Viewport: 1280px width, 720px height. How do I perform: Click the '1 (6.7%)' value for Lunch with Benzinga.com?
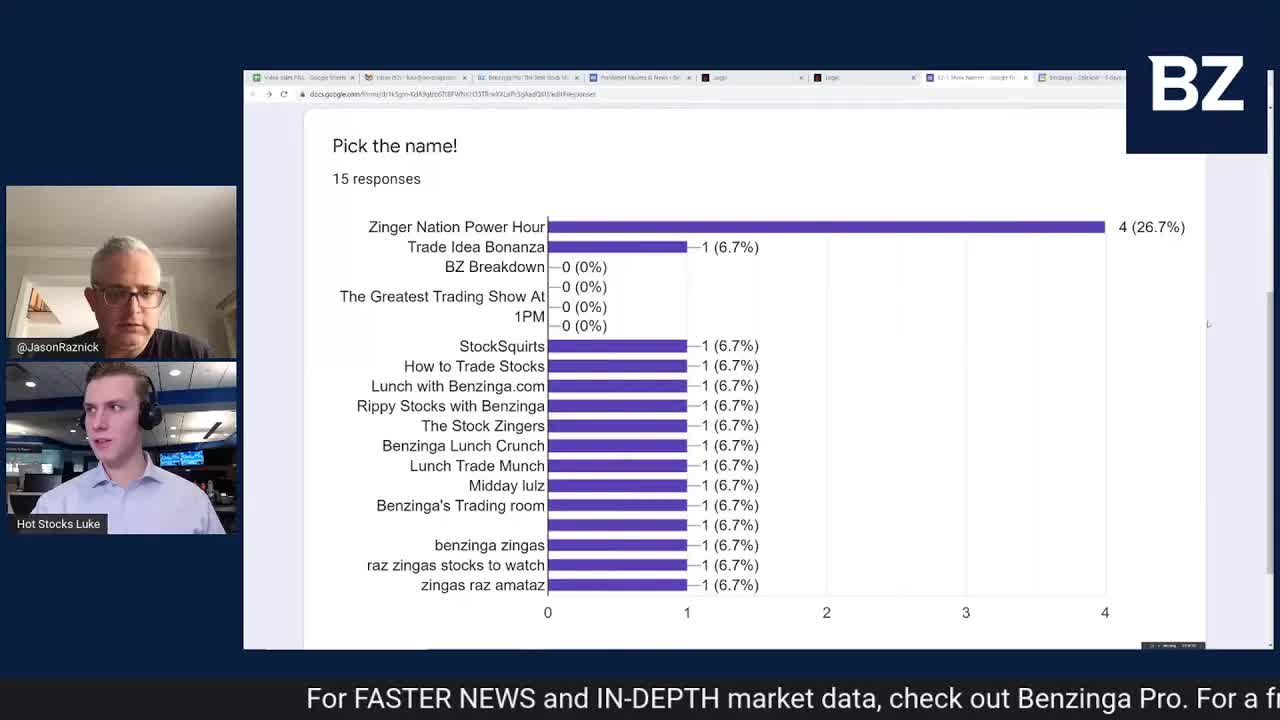[730, 386]
